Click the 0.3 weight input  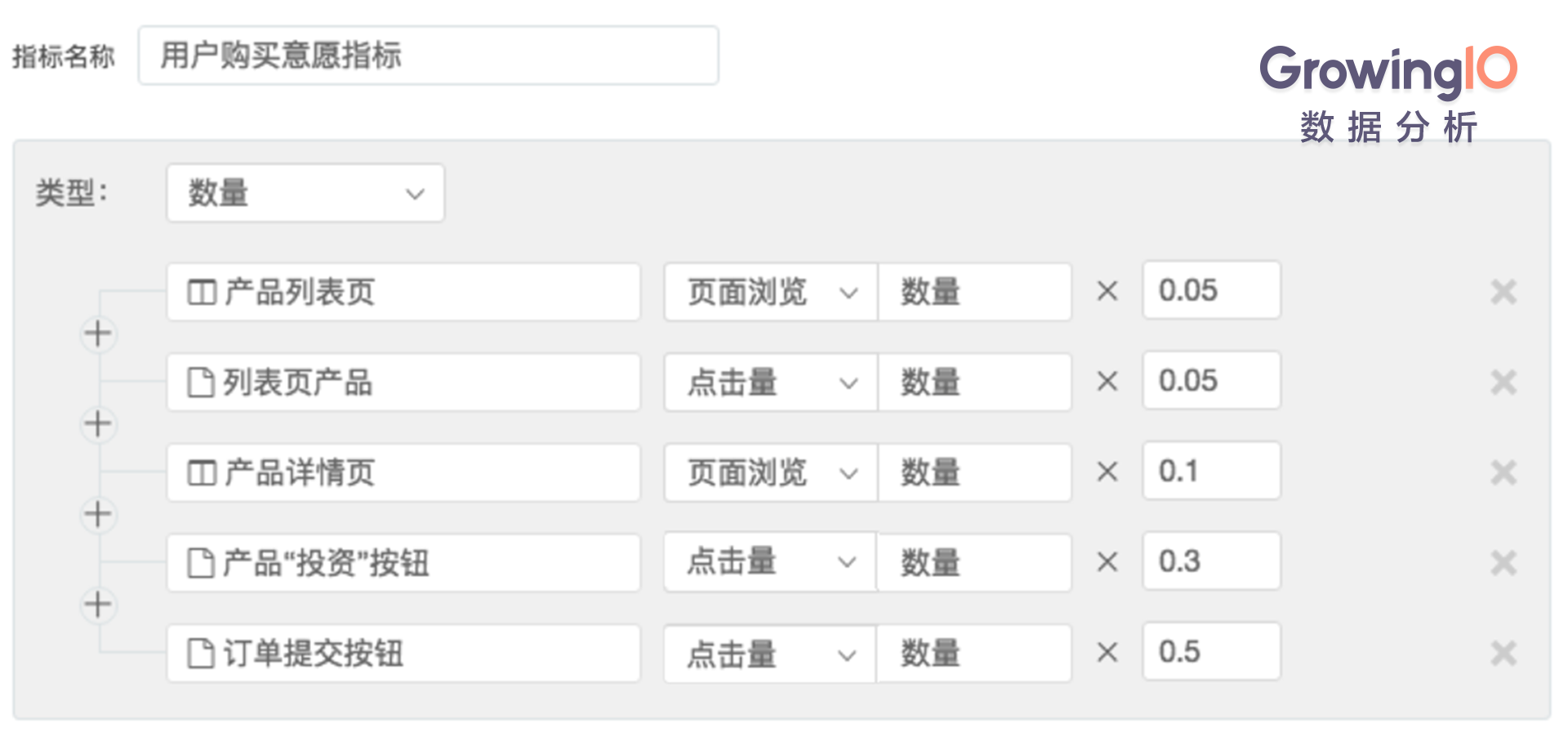click(1212, 561)
